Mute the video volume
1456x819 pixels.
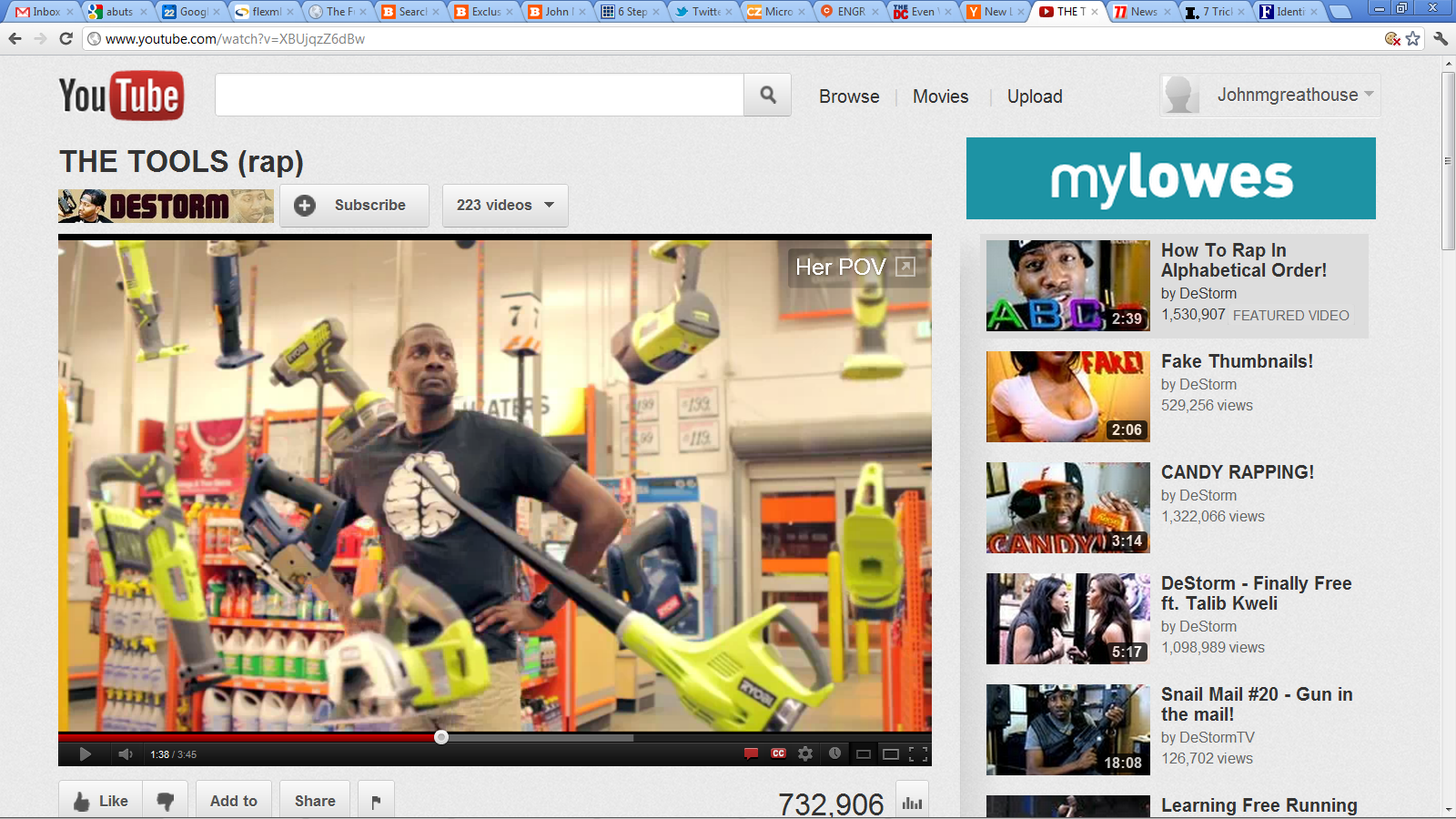[x=126, y=753]
